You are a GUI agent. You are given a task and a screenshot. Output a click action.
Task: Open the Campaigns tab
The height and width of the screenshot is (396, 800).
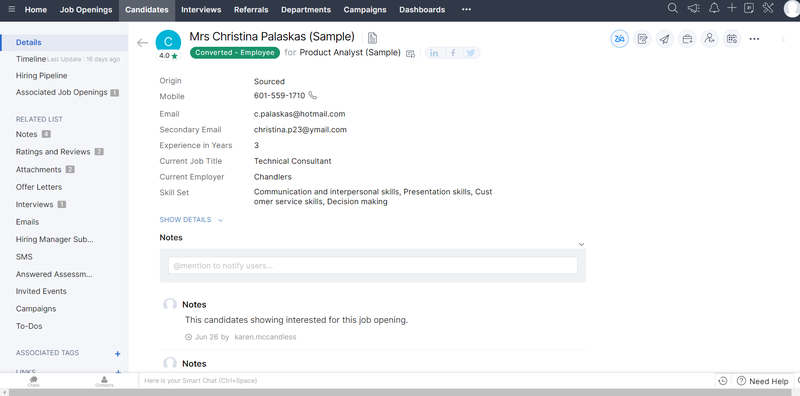pyautogui.click(x=365, y=10)
